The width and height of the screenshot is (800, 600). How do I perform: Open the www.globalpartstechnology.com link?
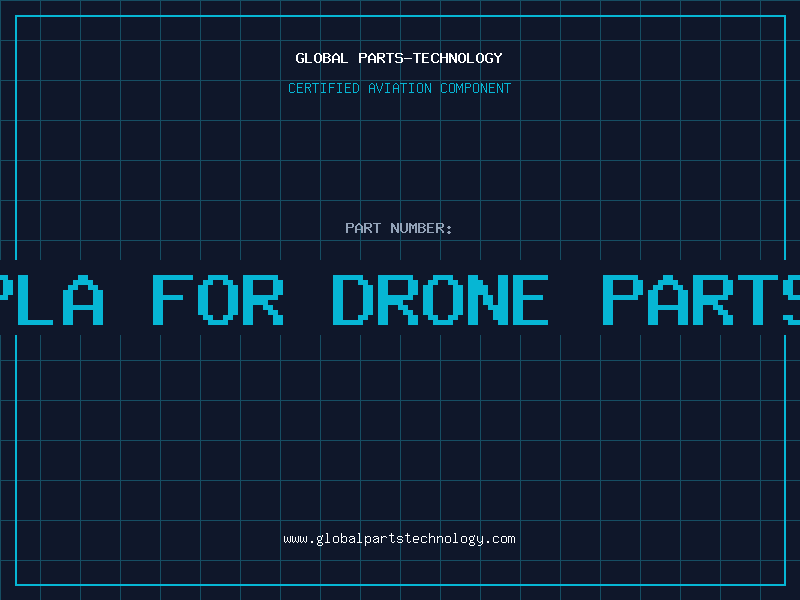pyautogui.click(x=399, y=539)
